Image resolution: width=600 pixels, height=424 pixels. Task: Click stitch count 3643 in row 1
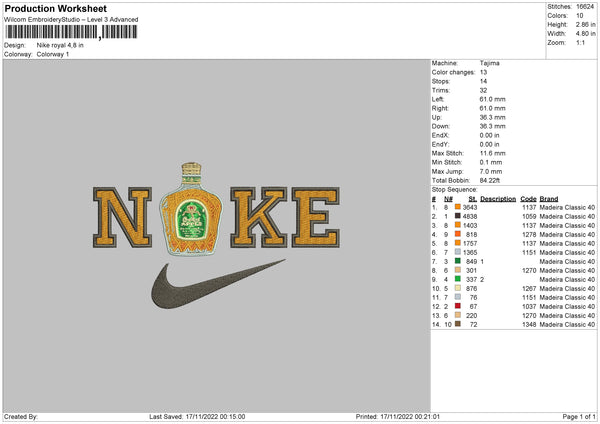pyautogui.click(x=470, y=207)
